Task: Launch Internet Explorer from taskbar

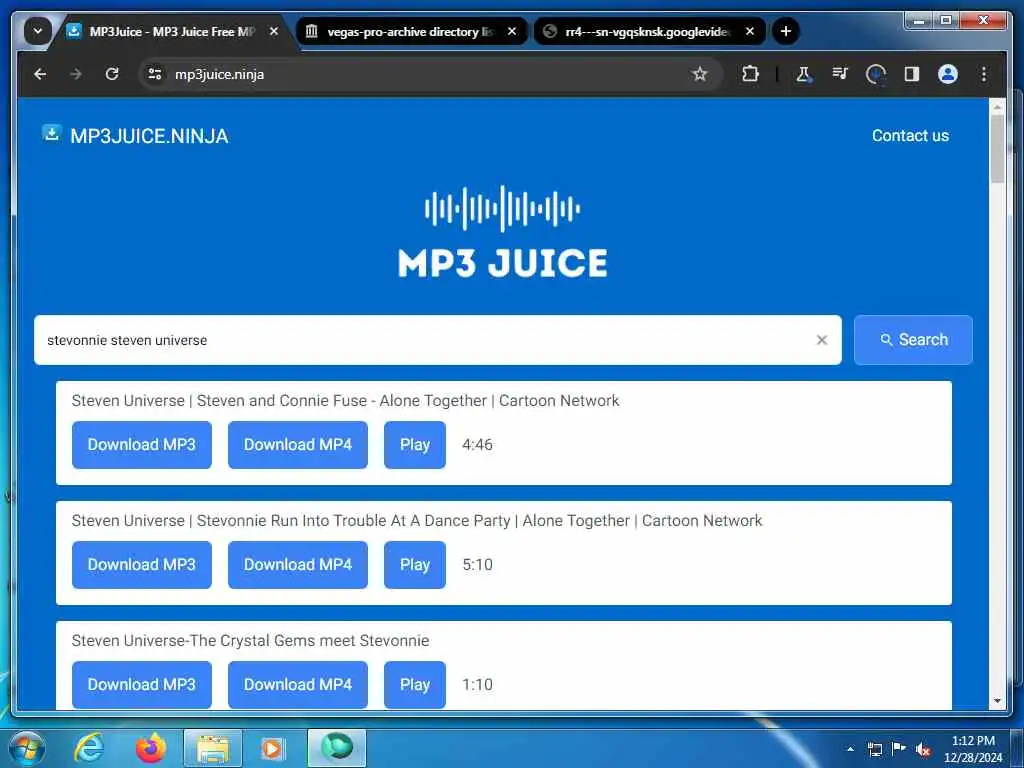Action: click(x=88, y=748)
